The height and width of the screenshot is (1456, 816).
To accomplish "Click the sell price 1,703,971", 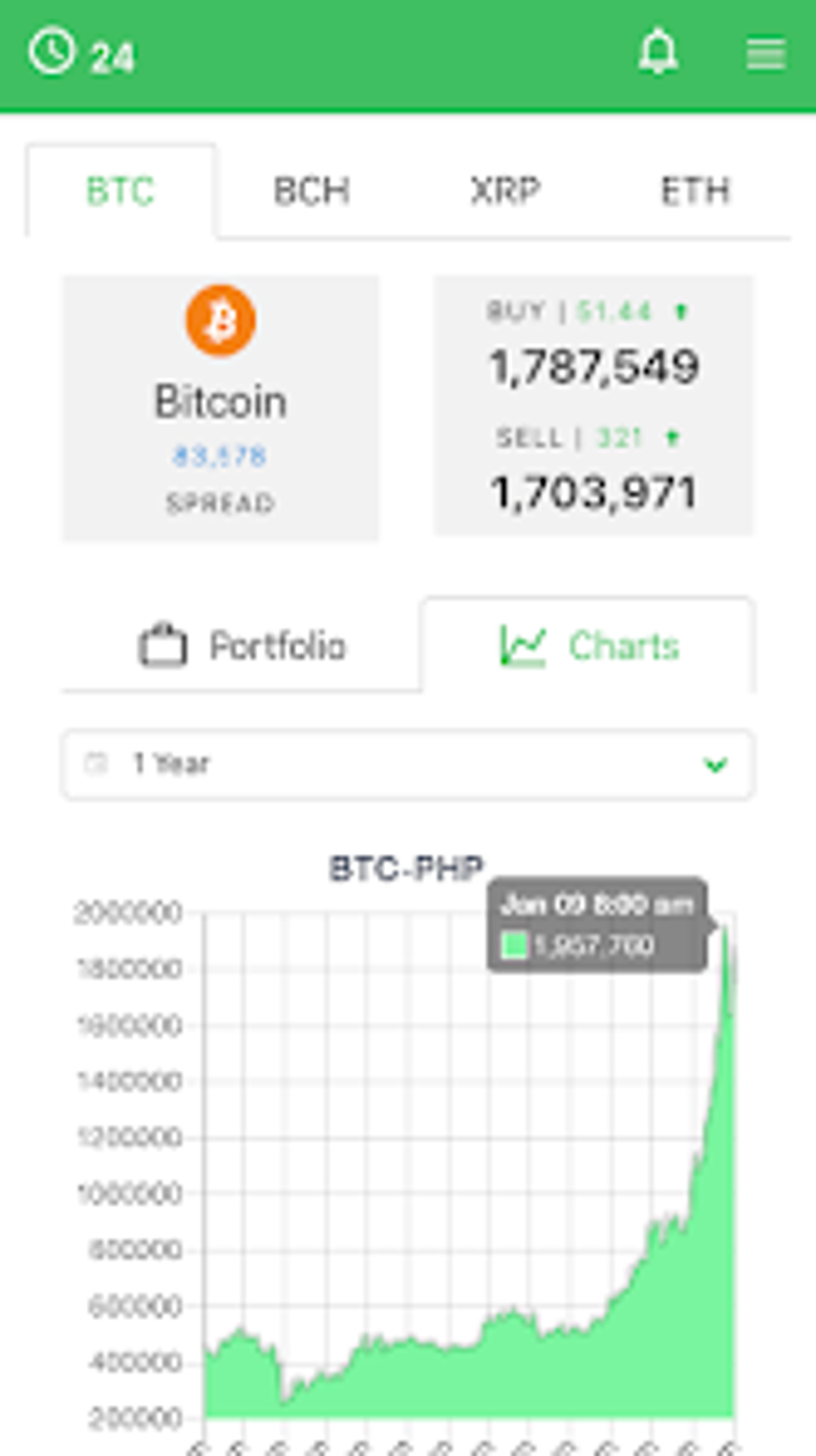I will [594, 492].
